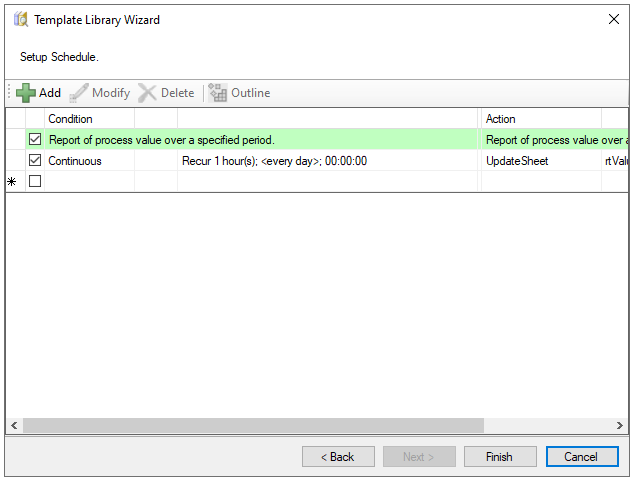Select the Recur 1 hour(s) schedule cell

tap(327, 161)
